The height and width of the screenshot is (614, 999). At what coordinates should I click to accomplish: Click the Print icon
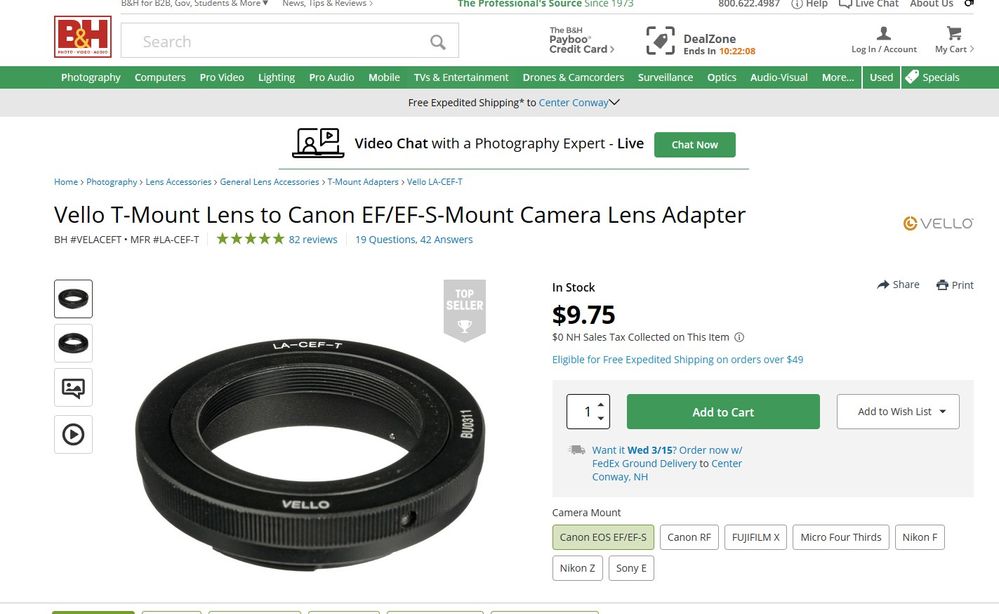tap(942, 285)
